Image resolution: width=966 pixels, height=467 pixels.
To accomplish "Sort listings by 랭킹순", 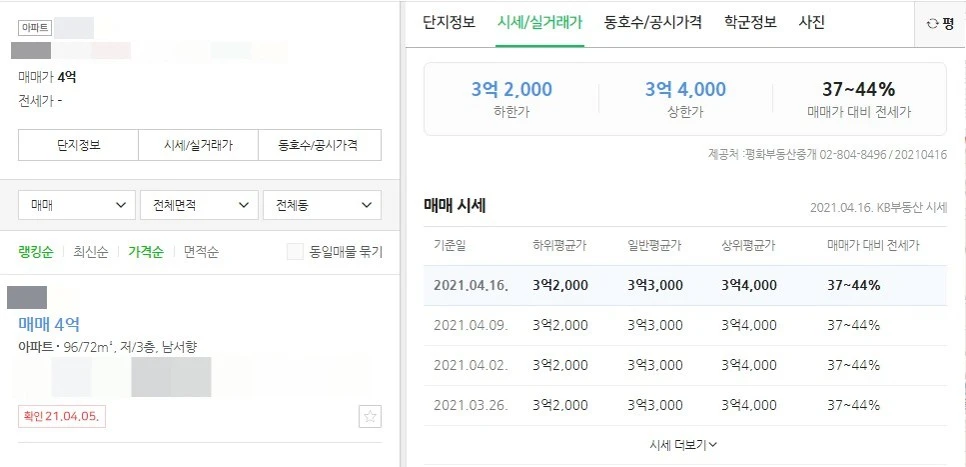I will (x=38, y=252).
